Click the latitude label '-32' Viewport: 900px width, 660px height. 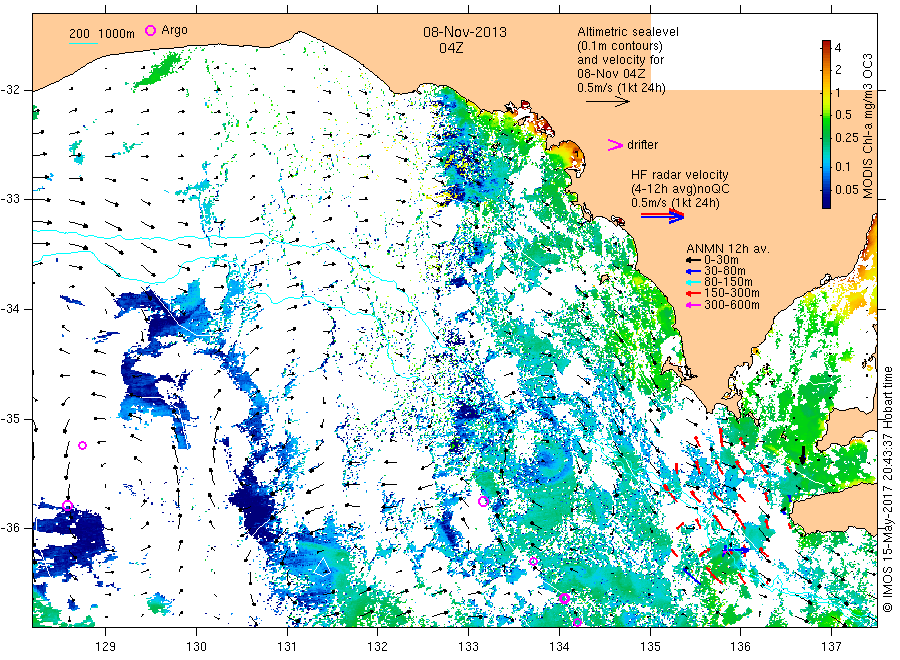10,90
